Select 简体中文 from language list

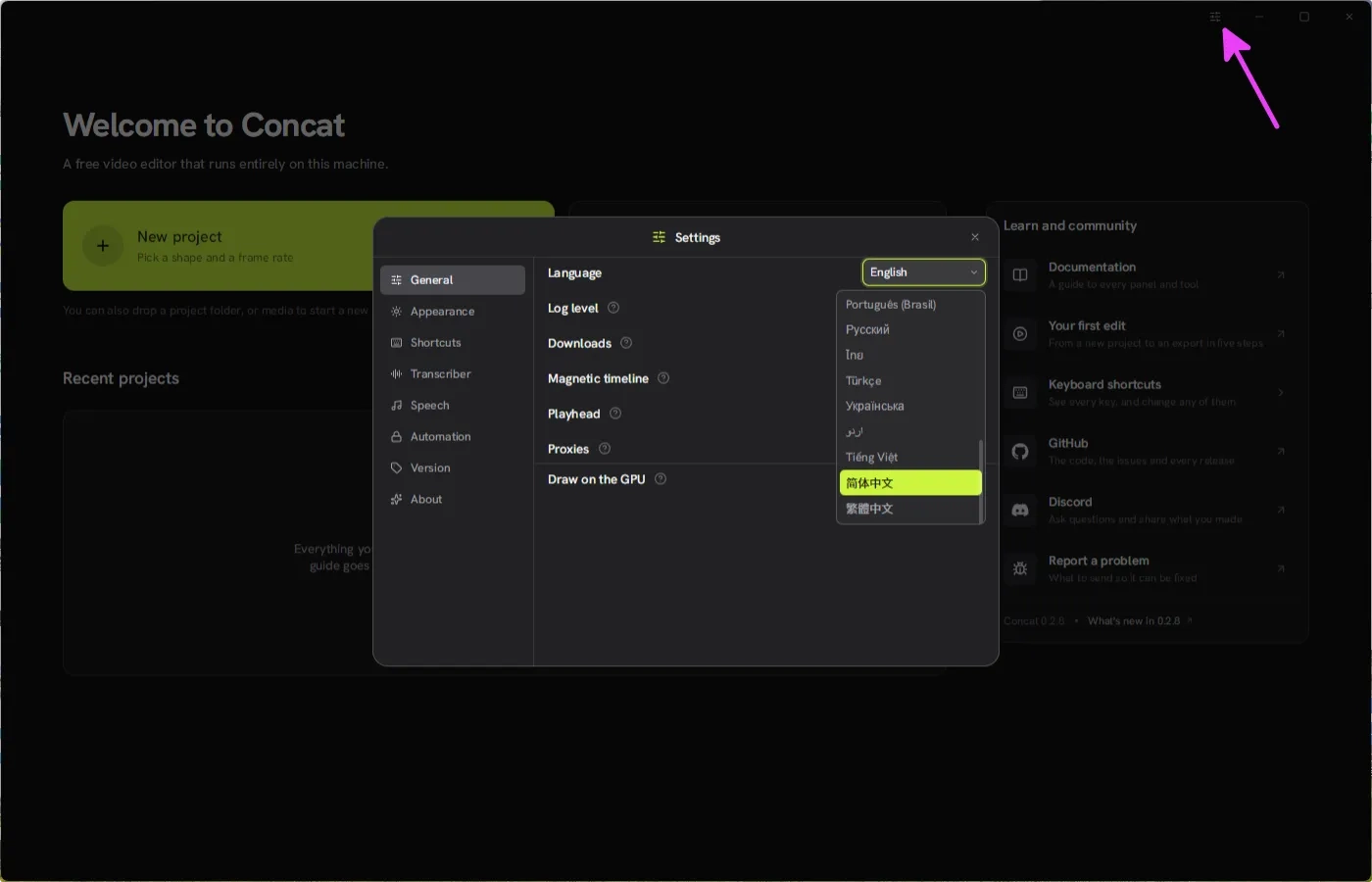click(x=910, y=483)
